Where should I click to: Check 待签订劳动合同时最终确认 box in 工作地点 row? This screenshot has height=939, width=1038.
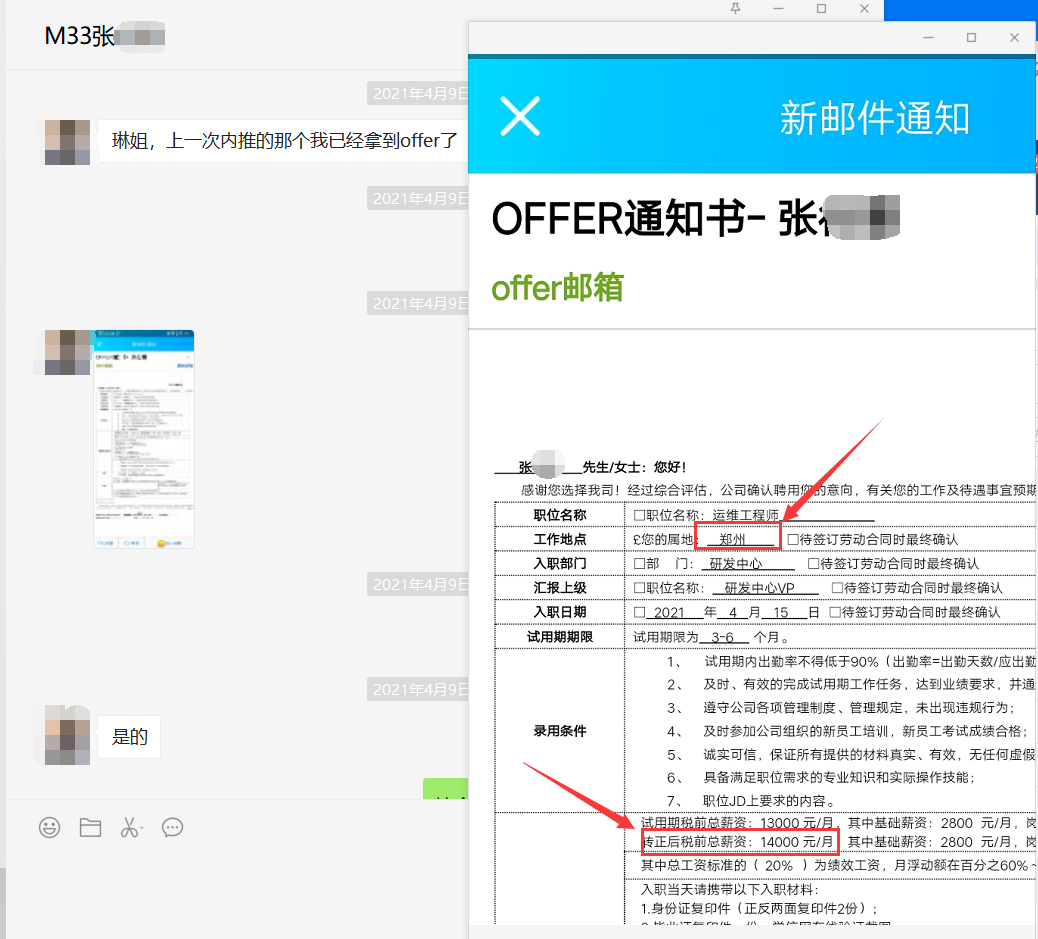coord(792,540)
